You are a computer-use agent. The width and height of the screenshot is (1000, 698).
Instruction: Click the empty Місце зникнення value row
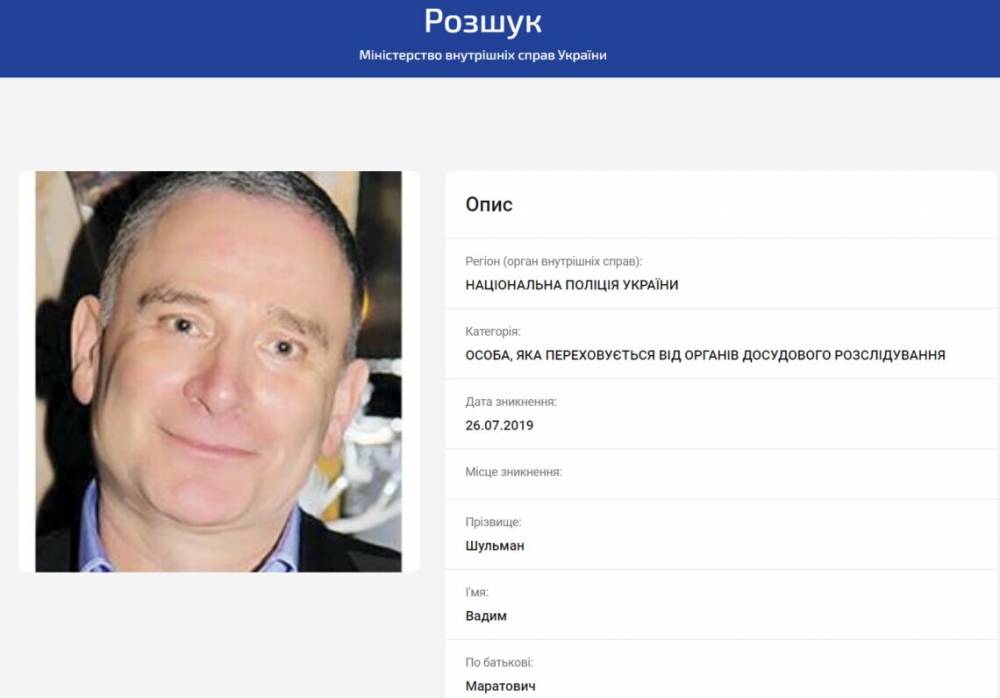(x=723, y=474)
